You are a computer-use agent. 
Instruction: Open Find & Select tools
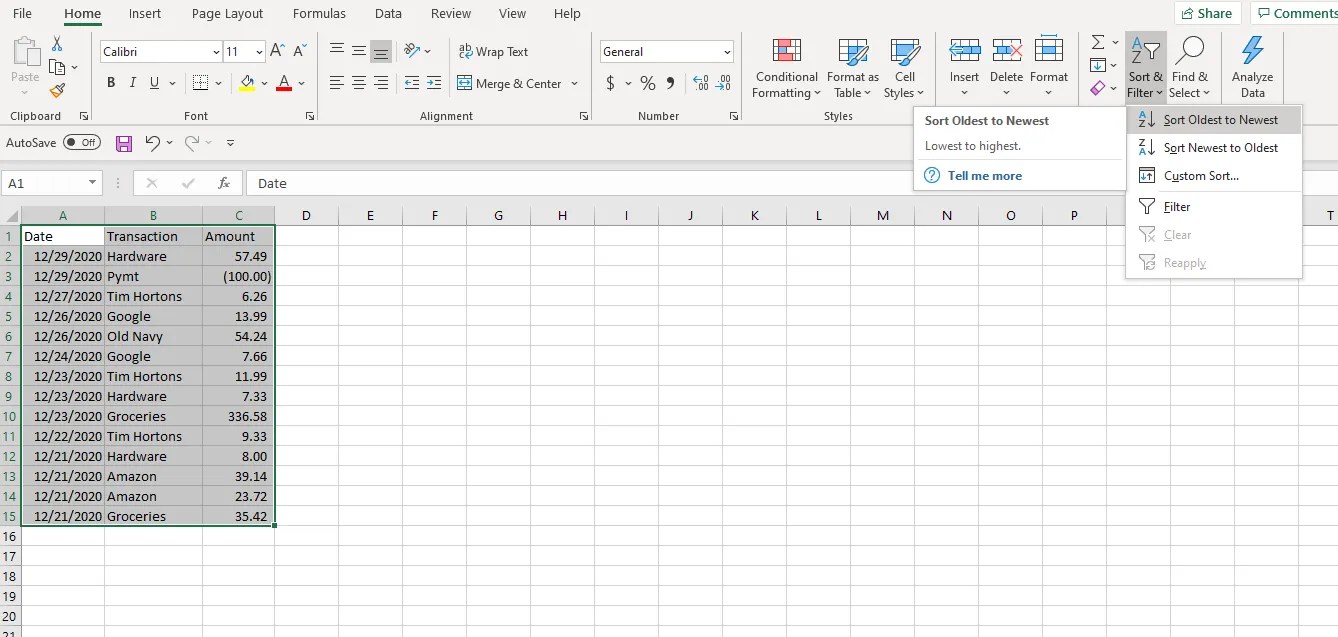click(x=1191, y=67)
